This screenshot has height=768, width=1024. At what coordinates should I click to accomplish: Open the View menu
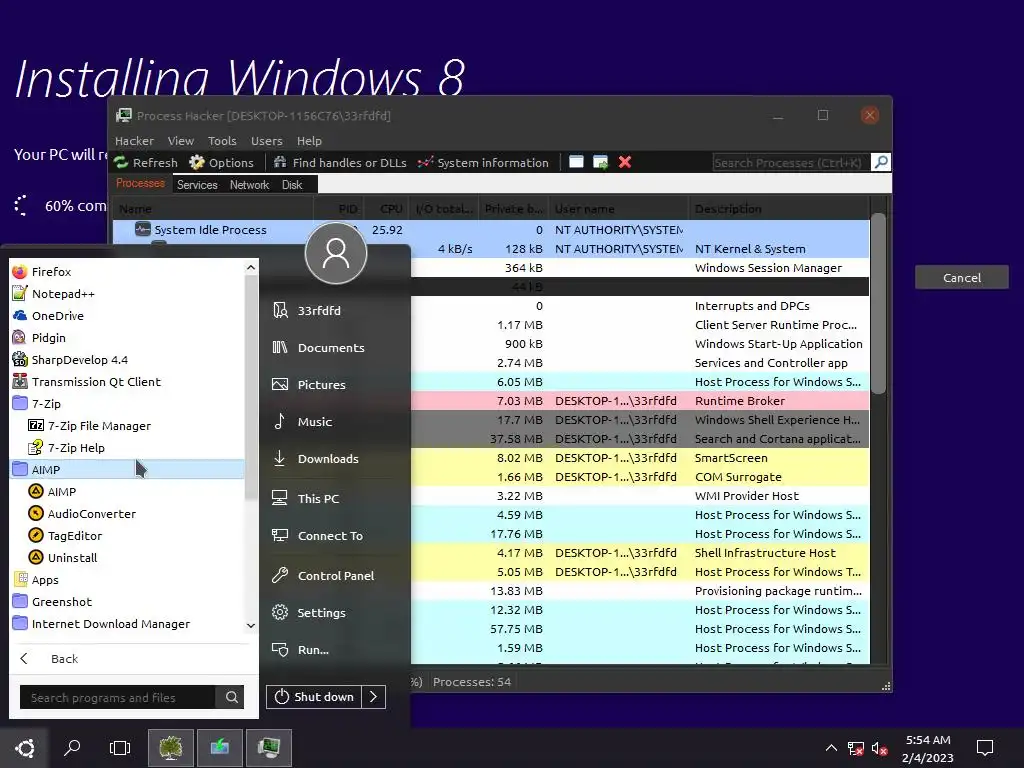coord(181,141)
